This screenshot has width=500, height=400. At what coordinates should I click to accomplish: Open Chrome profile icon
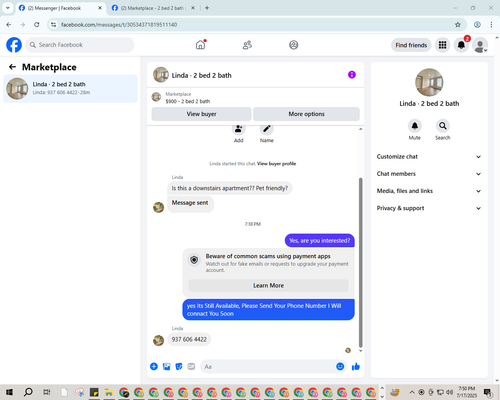point(477,25)
